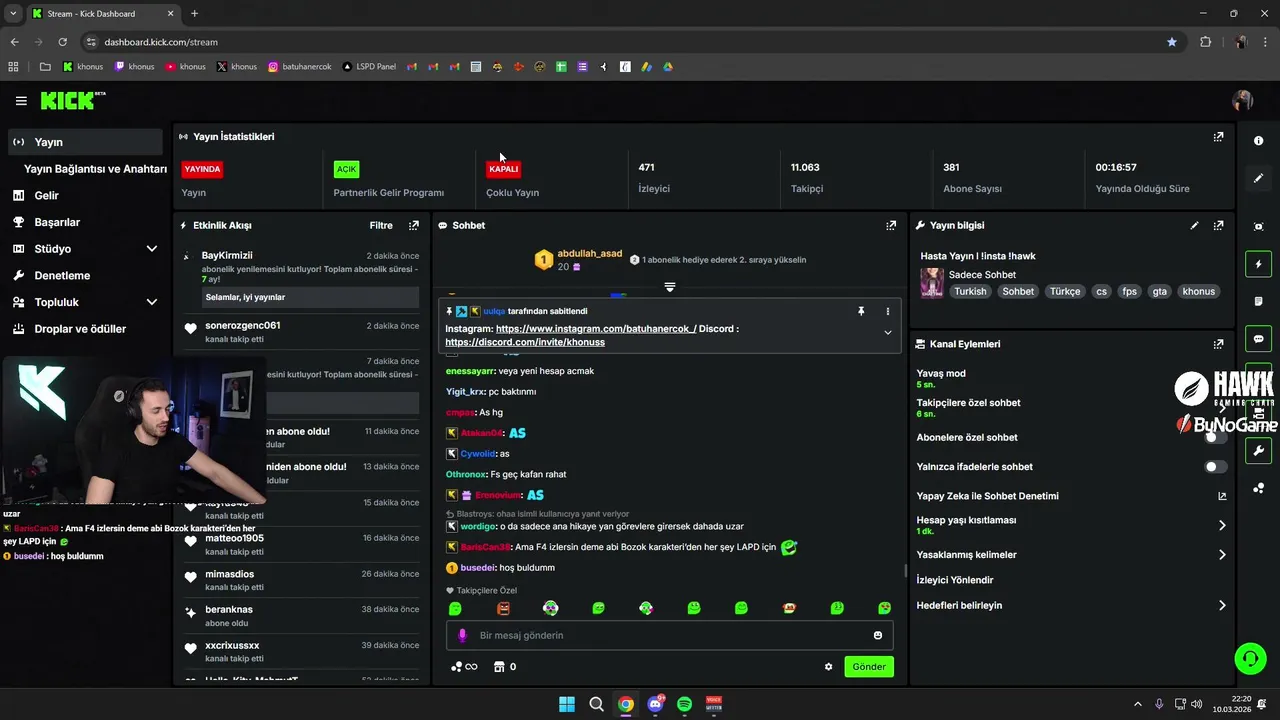Image resolution: width=1280 pixels, height=720 pixels.
Task: Click the capture frame icon in right sidebar
Action: [x=1258, y=227]
